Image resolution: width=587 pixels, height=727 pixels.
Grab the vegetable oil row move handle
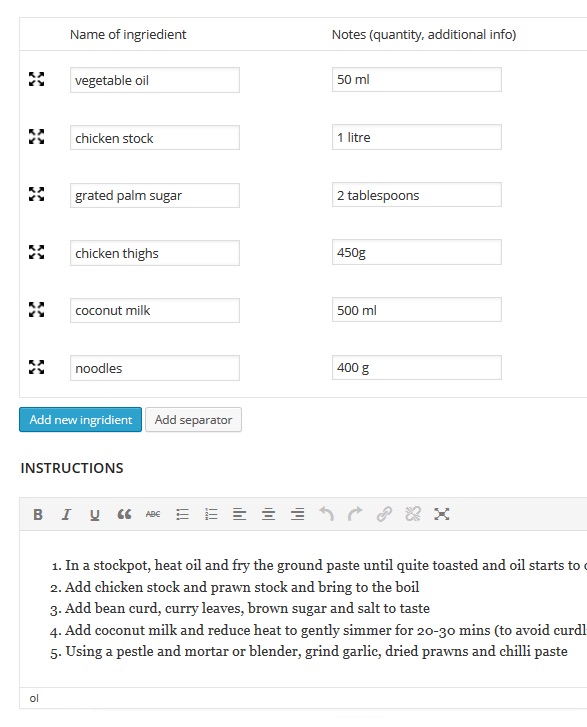pos(37,79)
